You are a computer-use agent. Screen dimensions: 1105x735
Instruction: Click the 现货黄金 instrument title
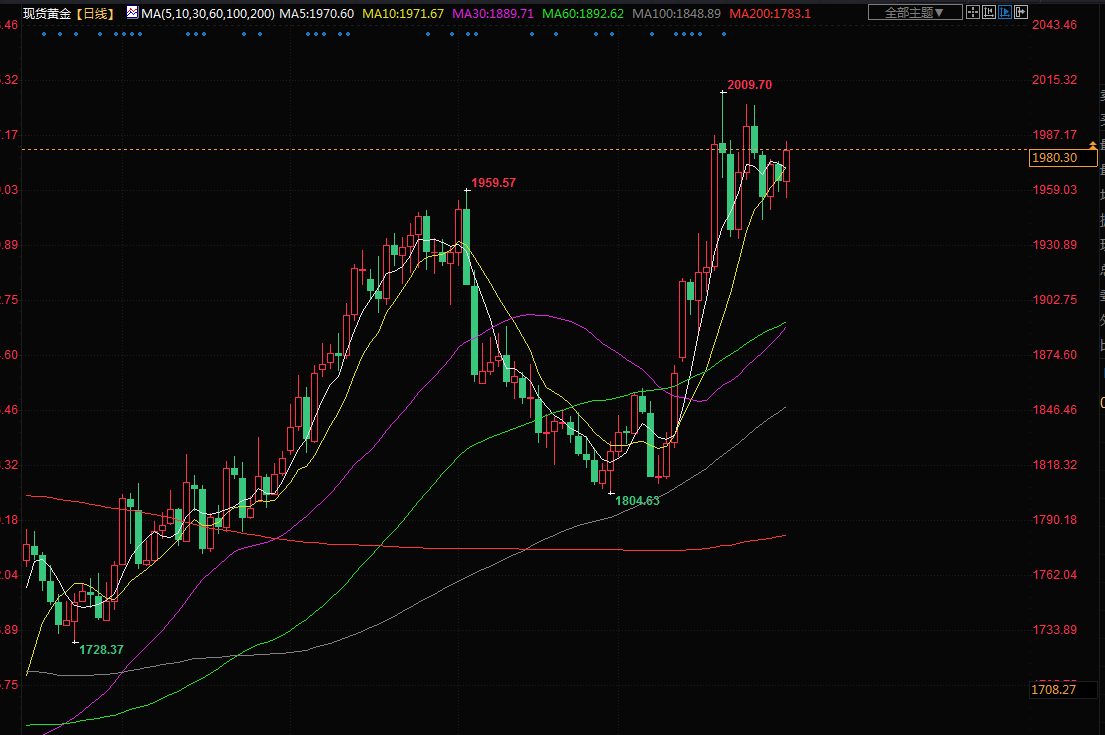(x=45, y=13)
